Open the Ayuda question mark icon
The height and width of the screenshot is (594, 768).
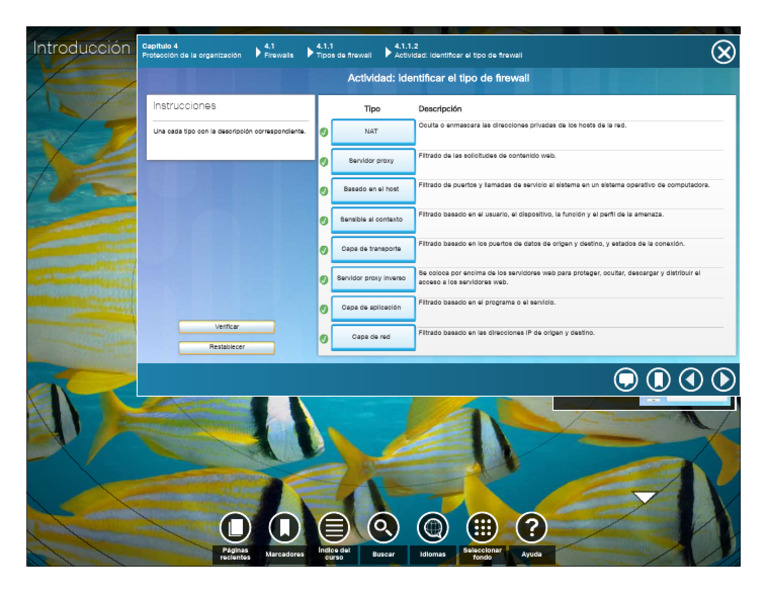(531, 527)
